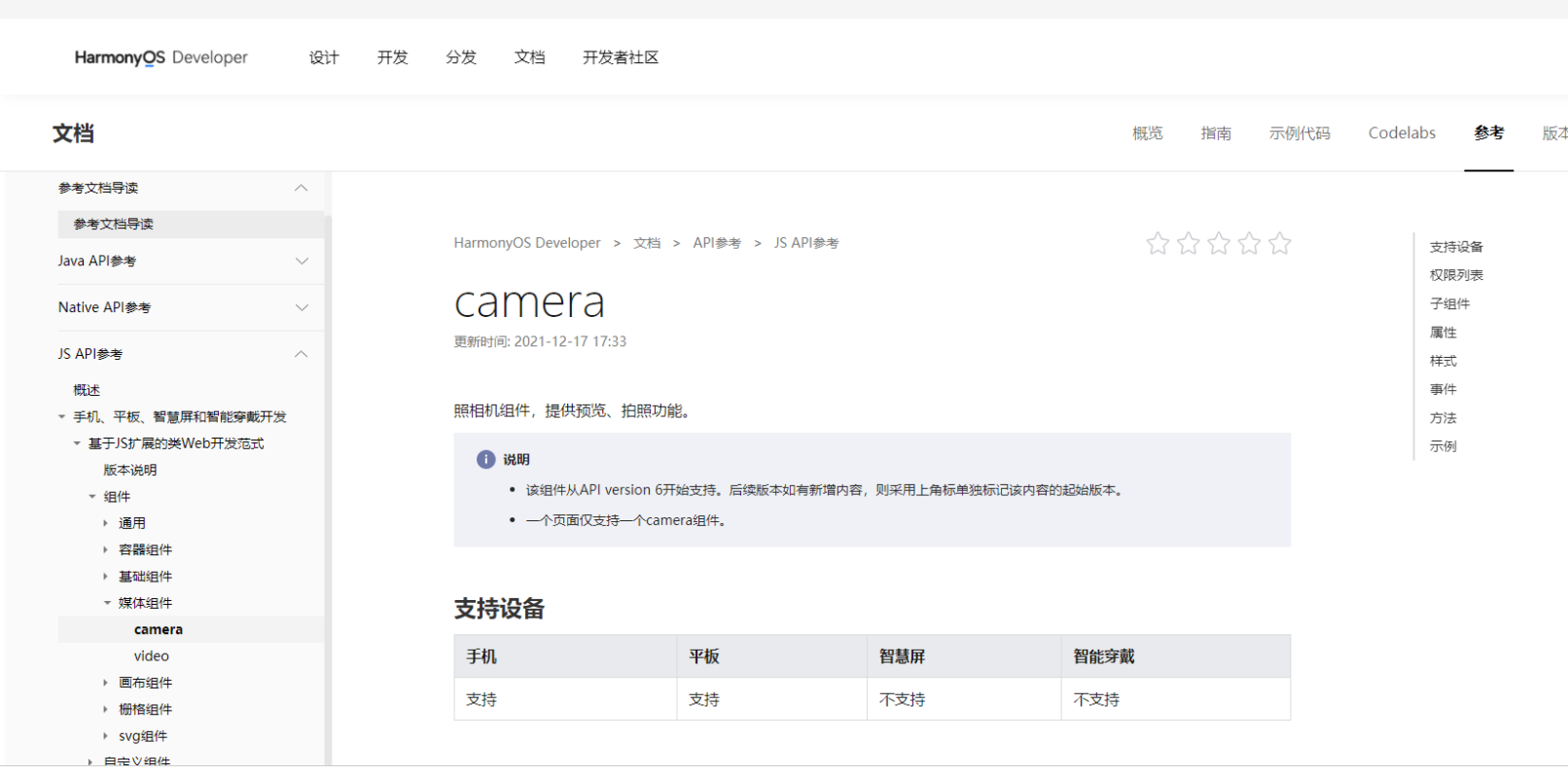Screen dimensions: 1568x776
Task: Click the 智慧屏 table header cell
Action: coord(964,656)
